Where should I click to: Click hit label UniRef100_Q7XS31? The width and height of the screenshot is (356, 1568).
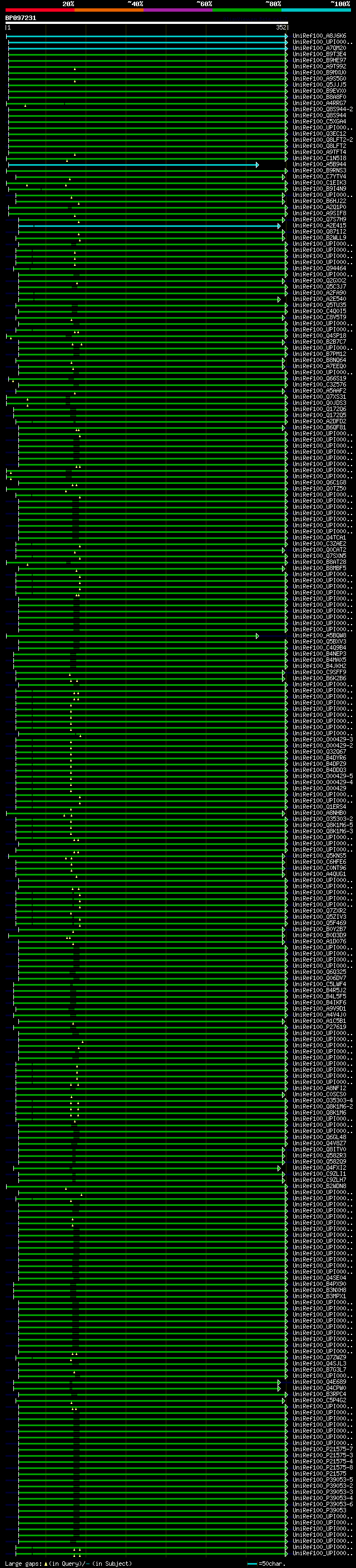[319, 397]
